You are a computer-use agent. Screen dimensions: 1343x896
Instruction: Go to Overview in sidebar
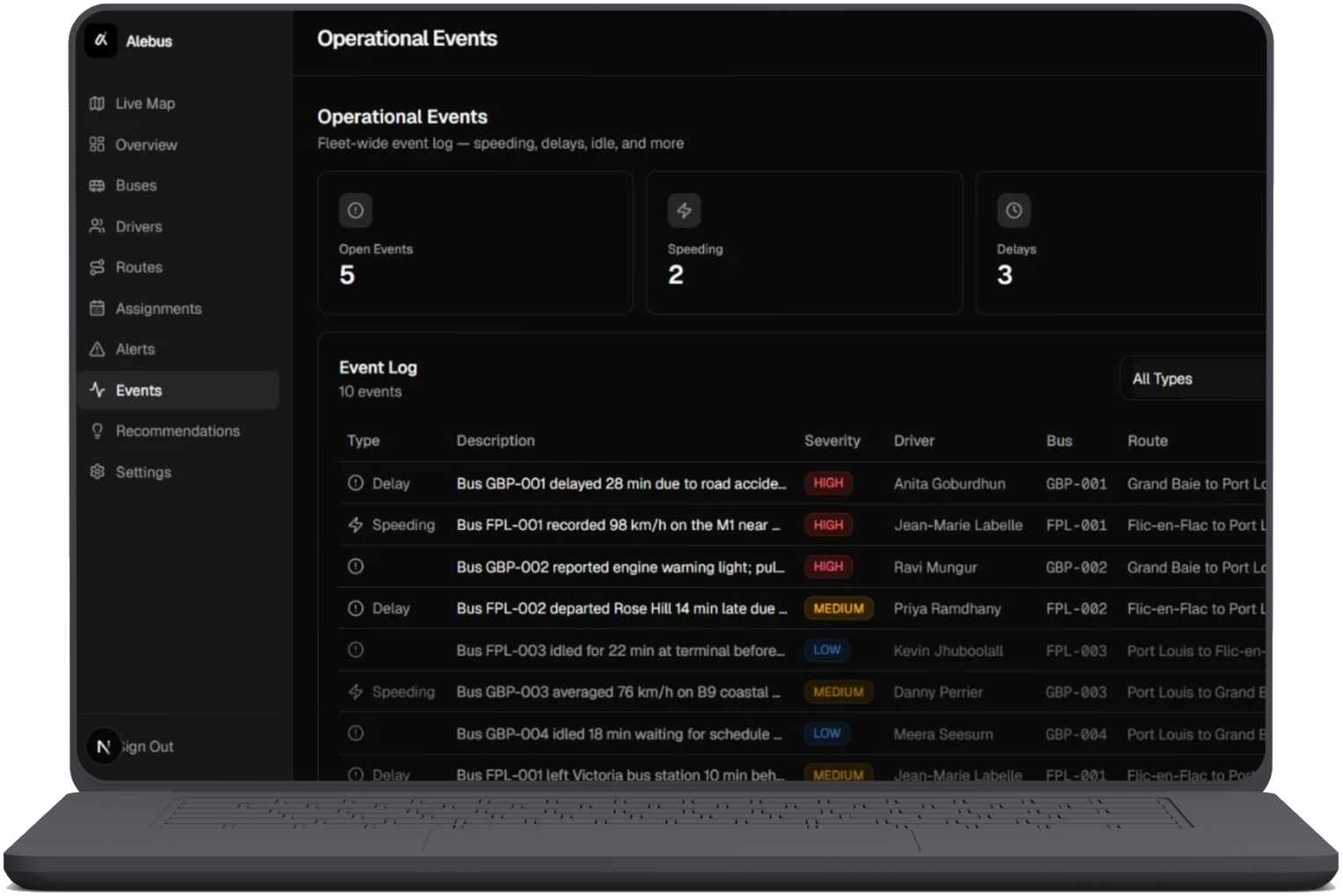coord(178,144)
